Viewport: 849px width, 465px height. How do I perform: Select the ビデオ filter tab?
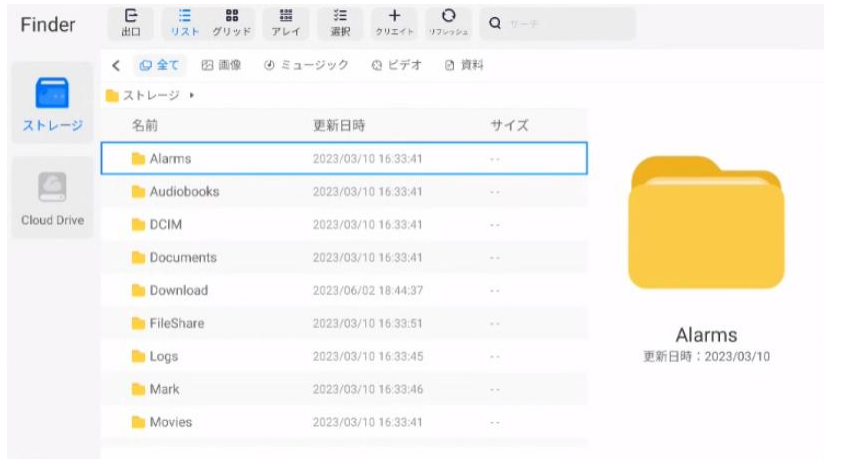[397, 66]
